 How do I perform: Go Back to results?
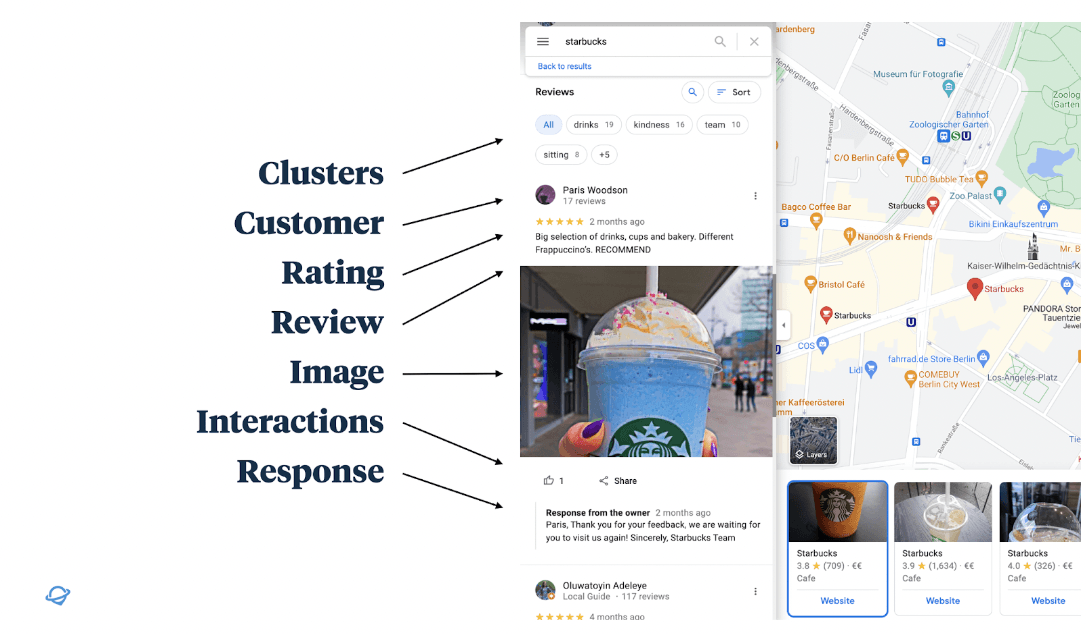pyautogui.click(x=564, y=67)
